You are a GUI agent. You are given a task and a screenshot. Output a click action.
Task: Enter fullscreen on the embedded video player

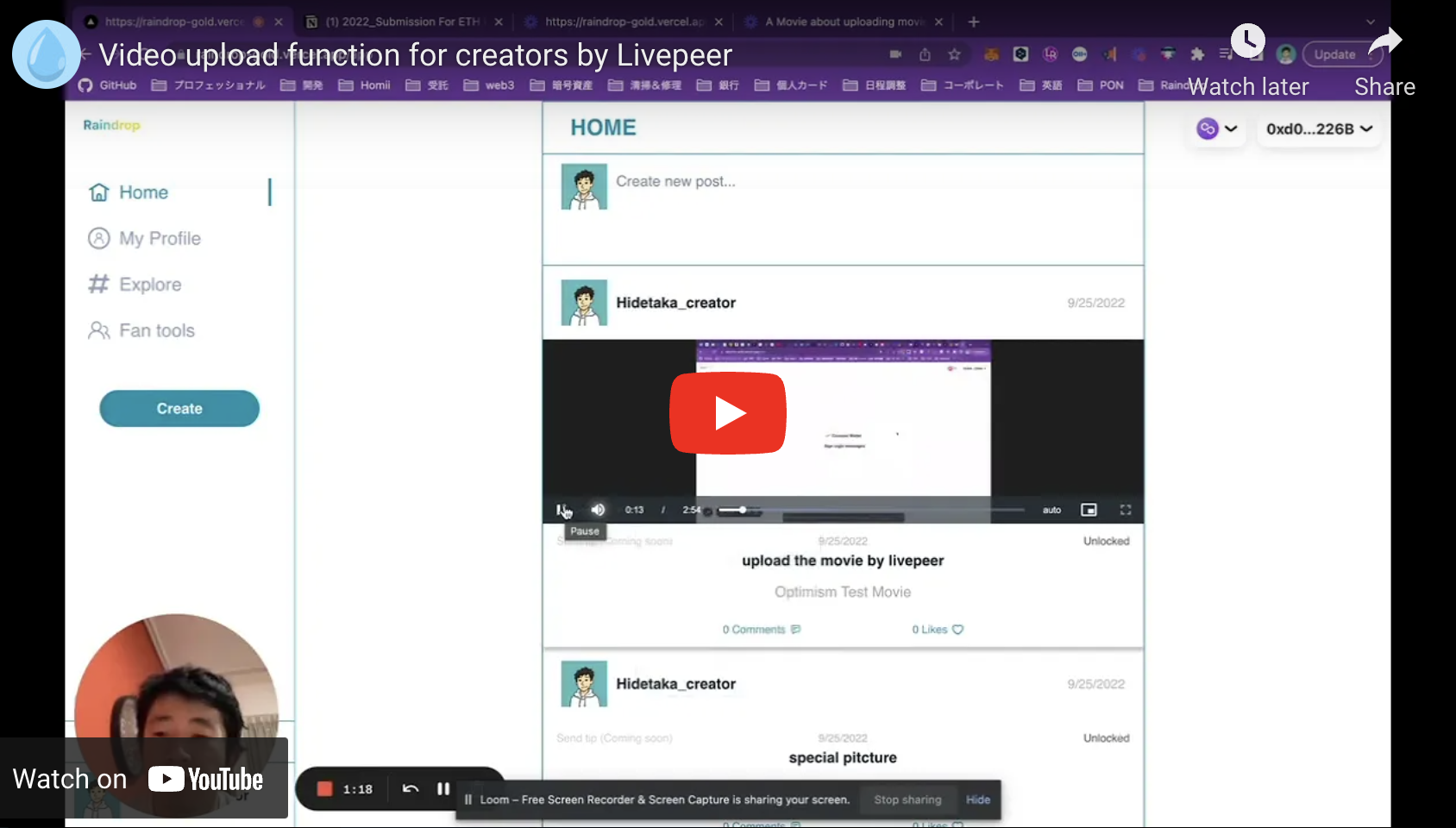coord(1125,510)
